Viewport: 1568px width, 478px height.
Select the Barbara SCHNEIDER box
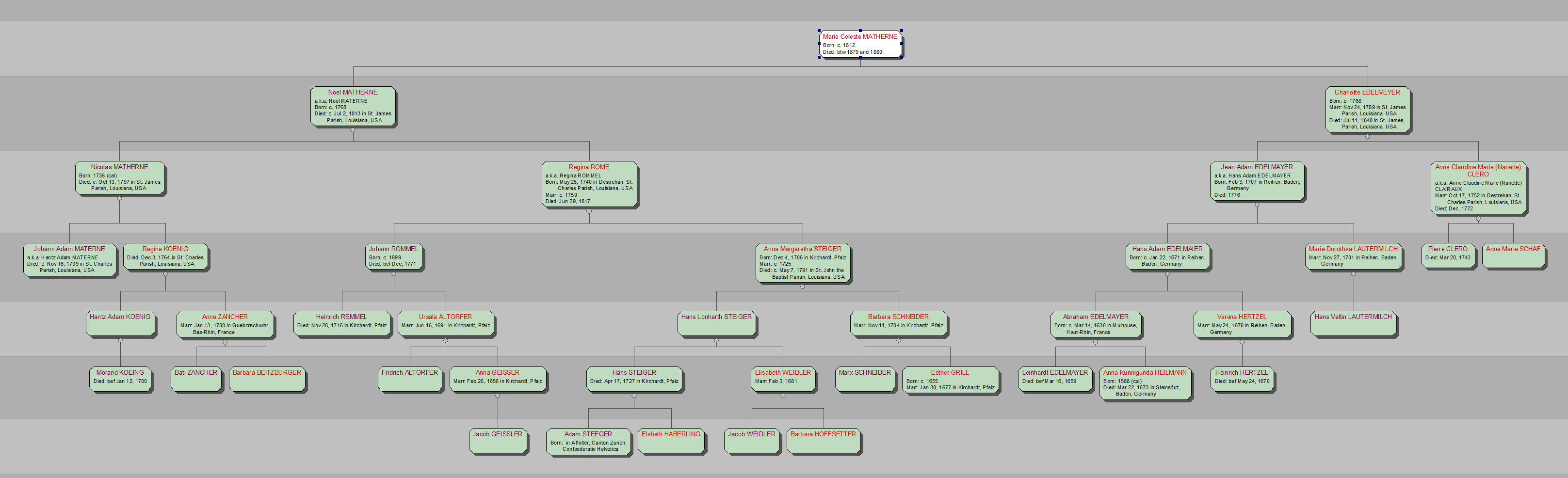click(898, 323)
